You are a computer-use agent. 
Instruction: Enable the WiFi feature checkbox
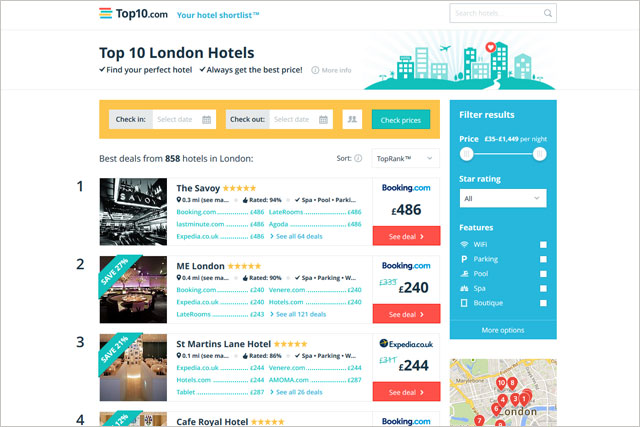[543, 245]
